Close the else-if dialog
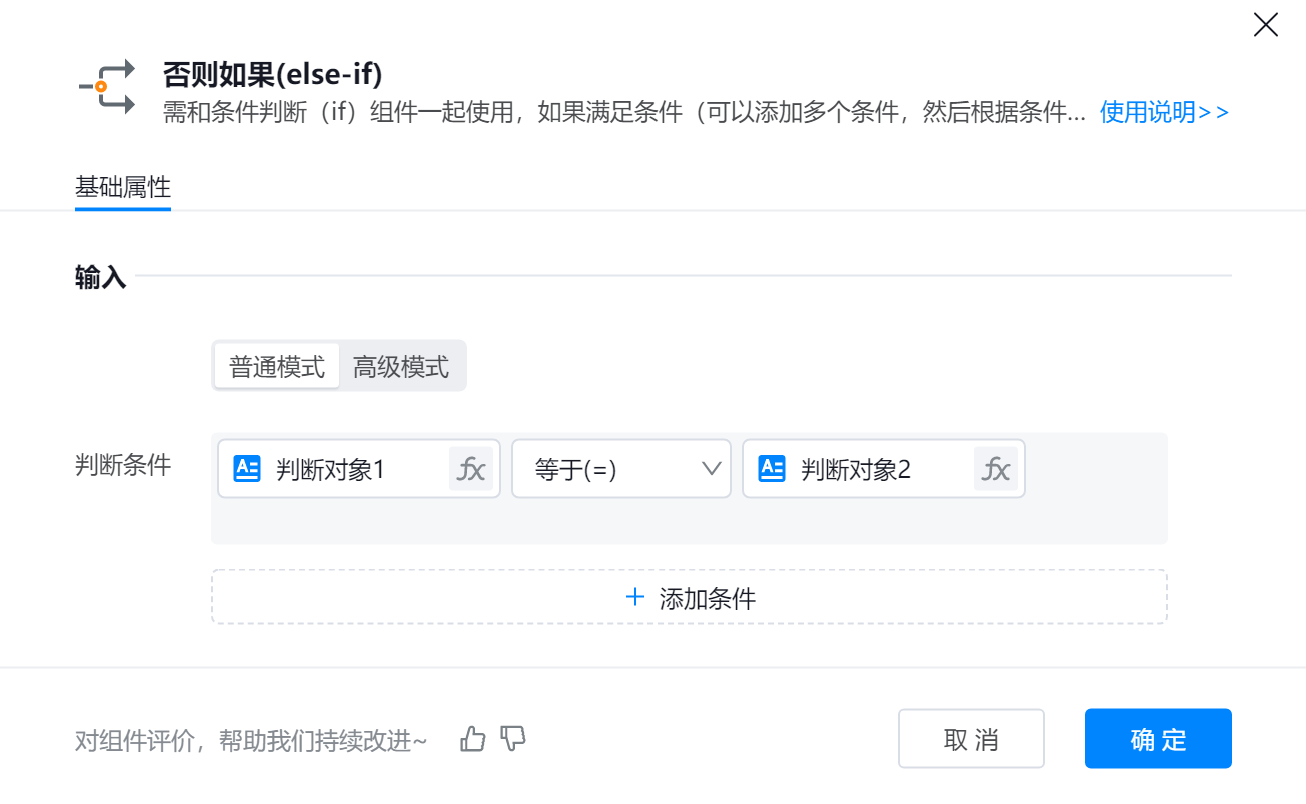This screenshot has width=1306, height=804. click(1265, 25)
